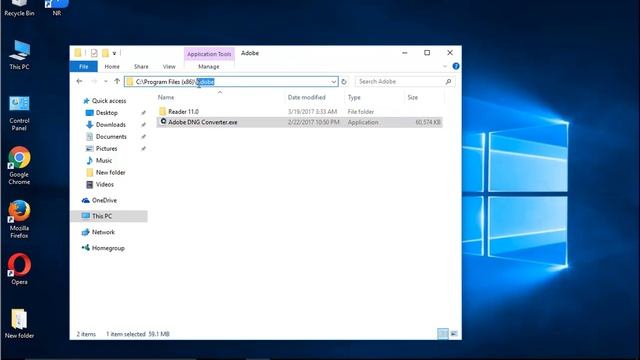Click the search magnifier icon
The image size is (640, 360).
[x=448, y=82]
